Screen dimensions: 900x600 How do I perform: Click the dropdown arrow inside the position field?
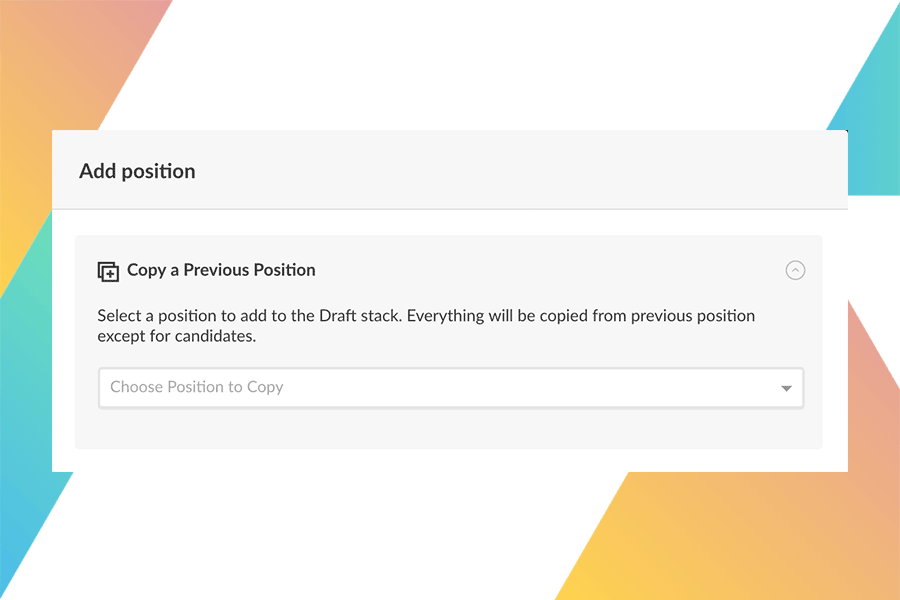pos(786,387)
